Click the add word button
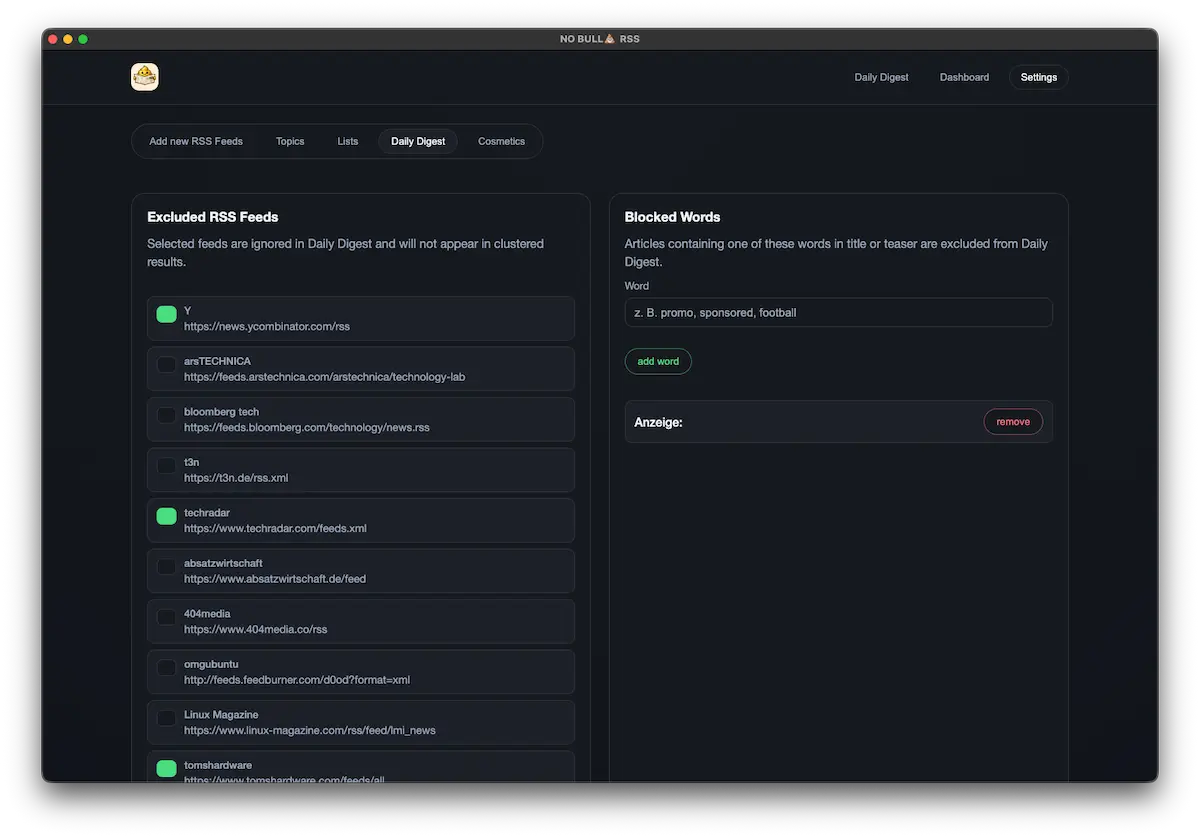1200x838 pixels. 658,361
